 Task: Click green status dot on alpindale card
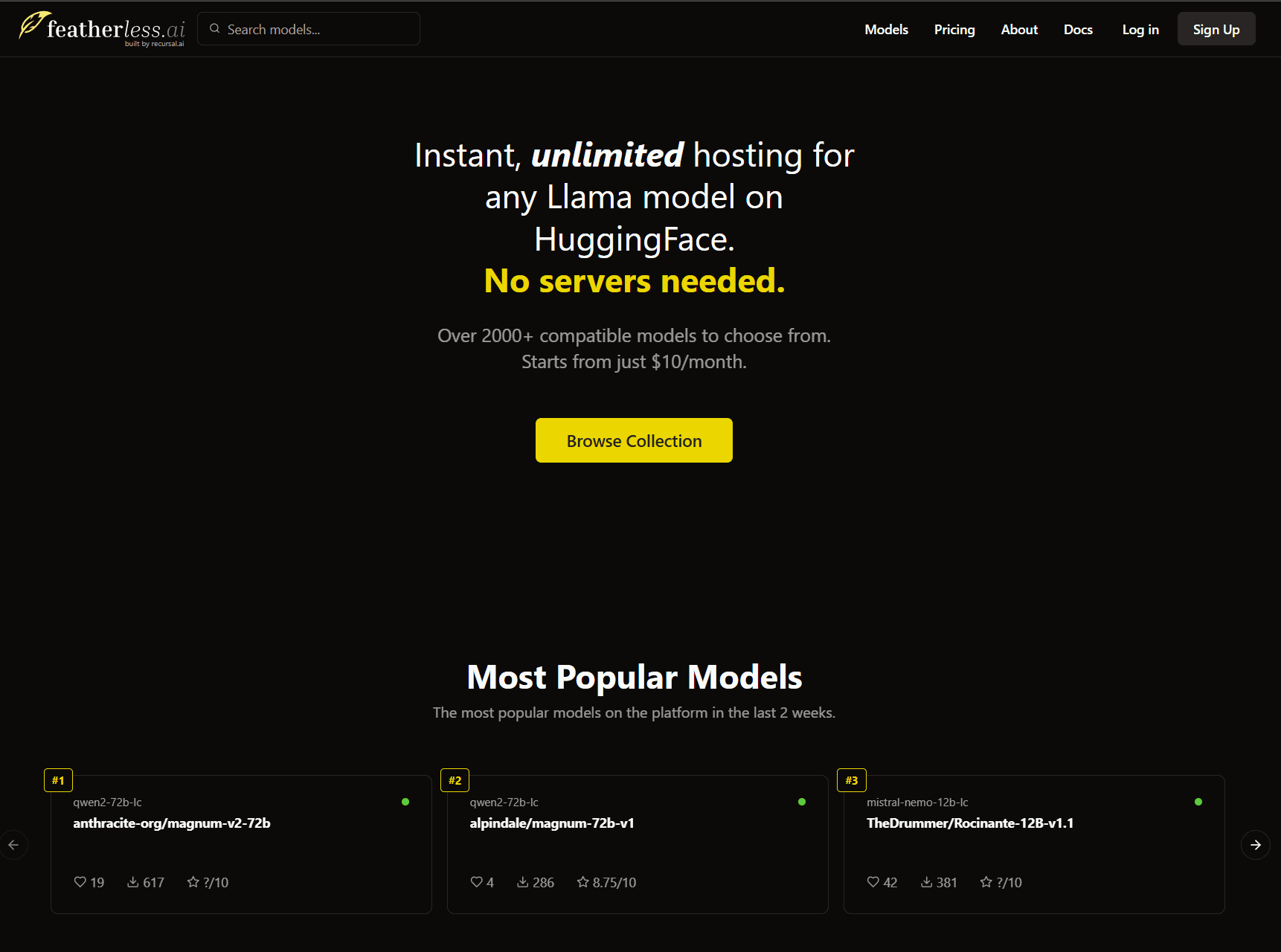pos(802,802)
